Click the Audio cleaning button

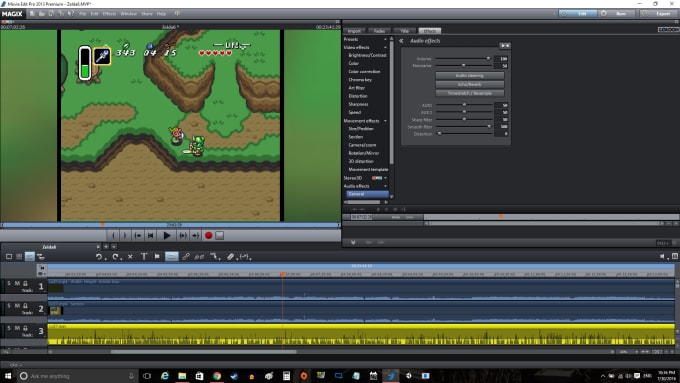(470, 75)
